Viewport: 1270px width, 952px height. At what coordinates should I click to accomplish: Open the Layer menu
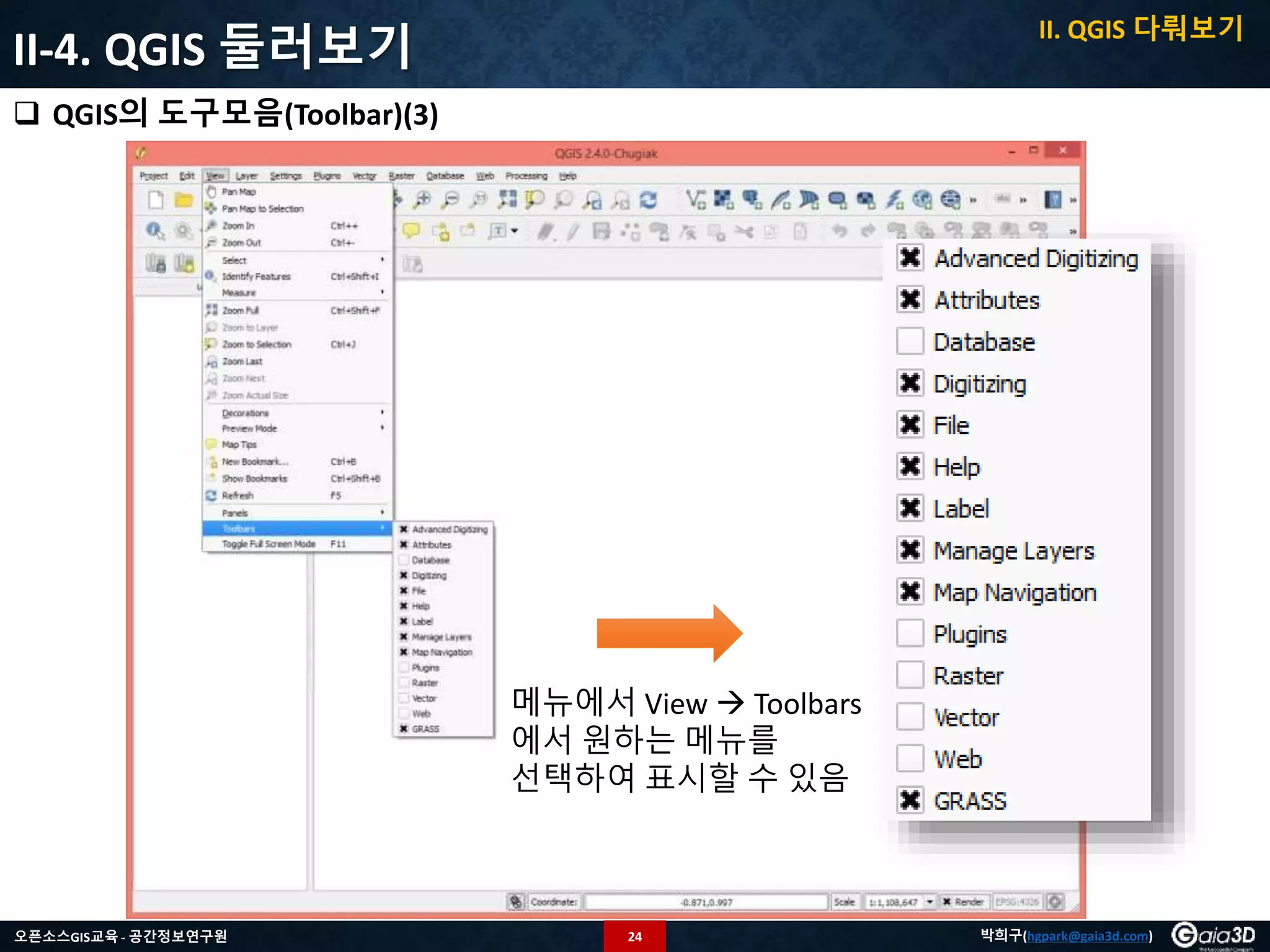pos(246,176)
